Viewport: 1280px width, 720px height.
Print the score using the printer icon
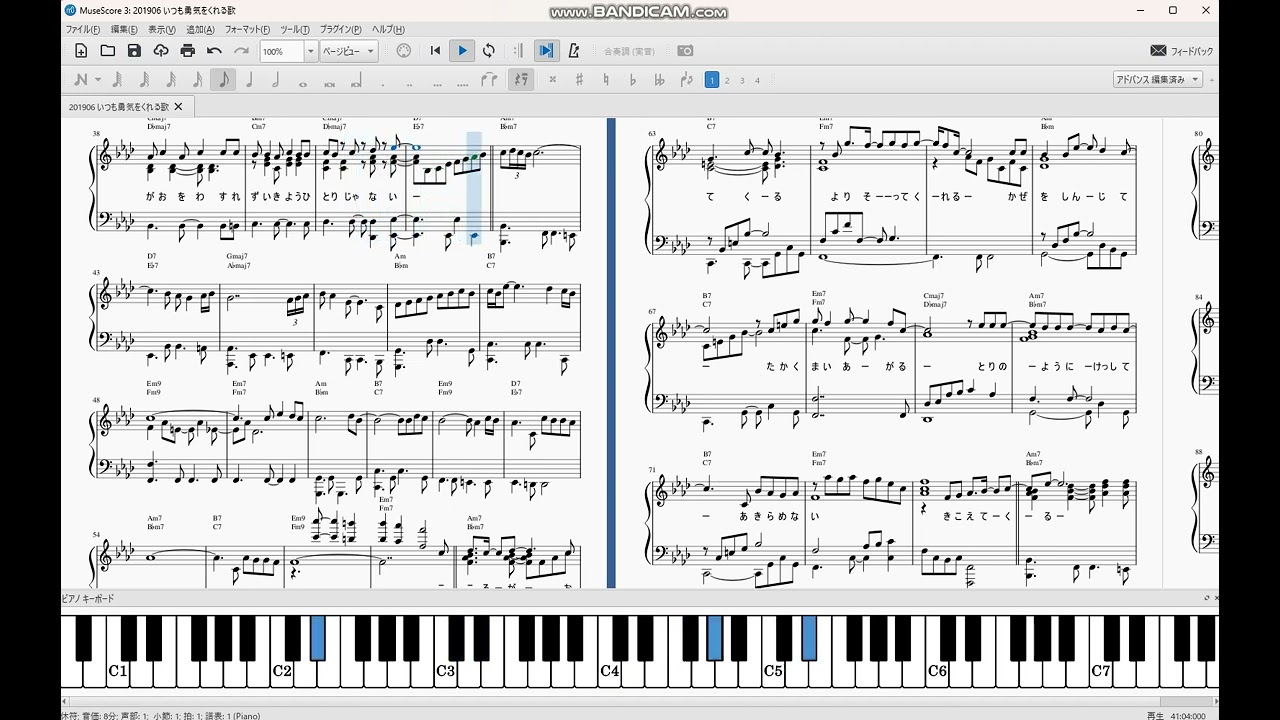(x=188, y=51)
